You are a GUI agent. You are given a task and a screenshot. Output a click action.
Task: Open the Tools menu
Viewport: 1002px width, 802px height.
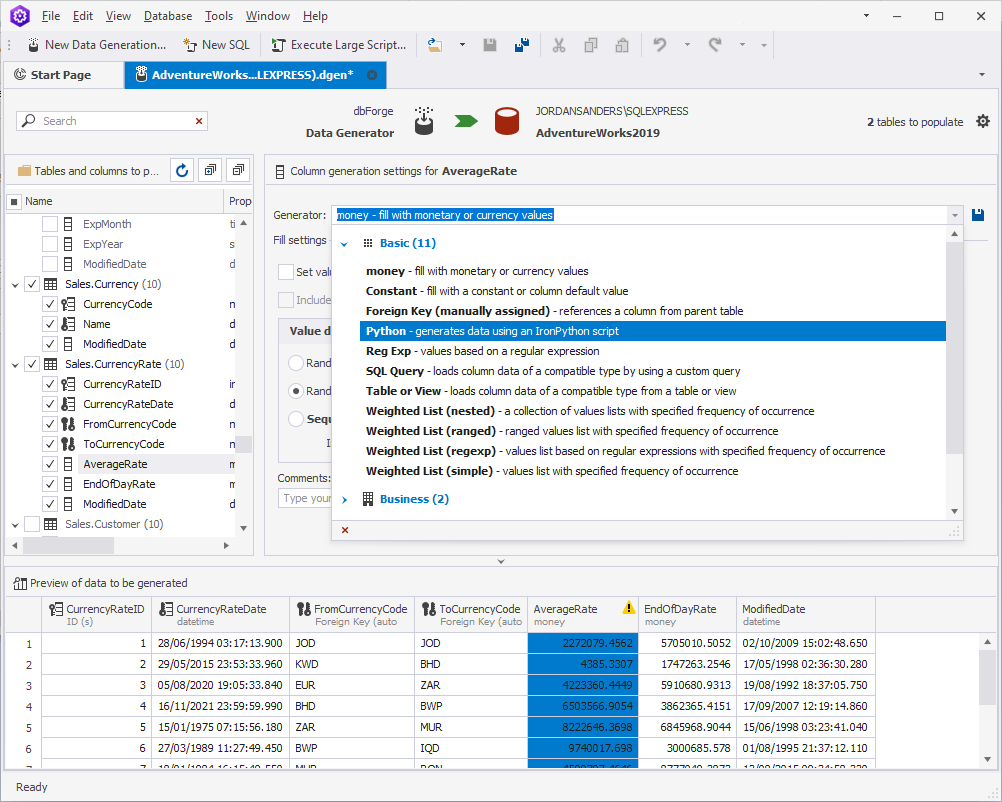pos(219,16)
